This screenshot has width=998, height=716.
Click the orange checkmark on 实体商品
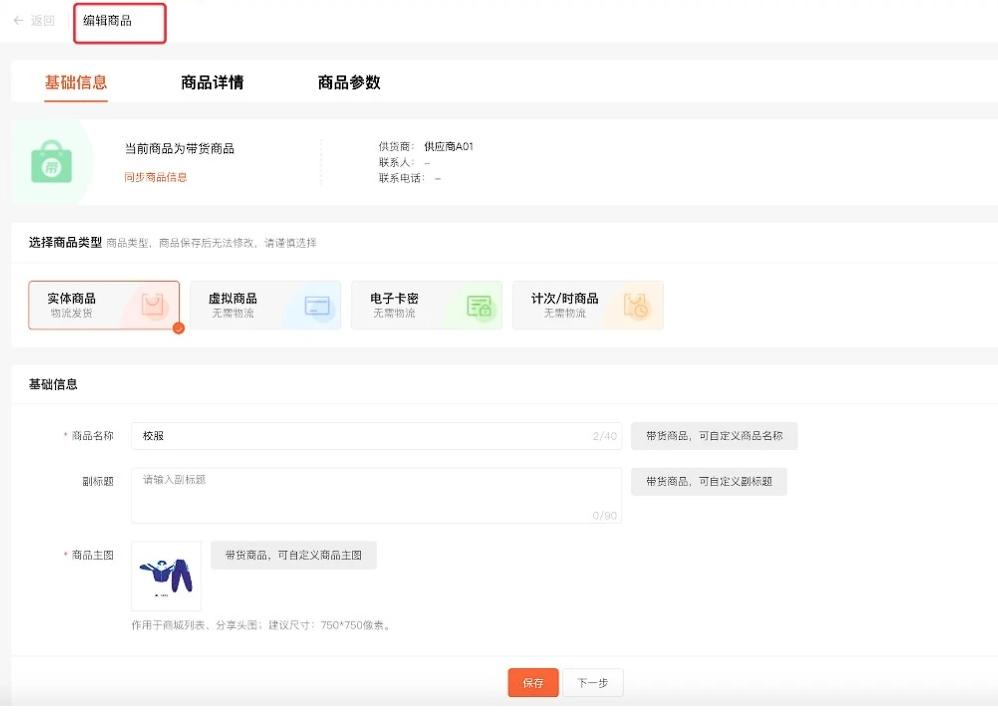point(179,328)
